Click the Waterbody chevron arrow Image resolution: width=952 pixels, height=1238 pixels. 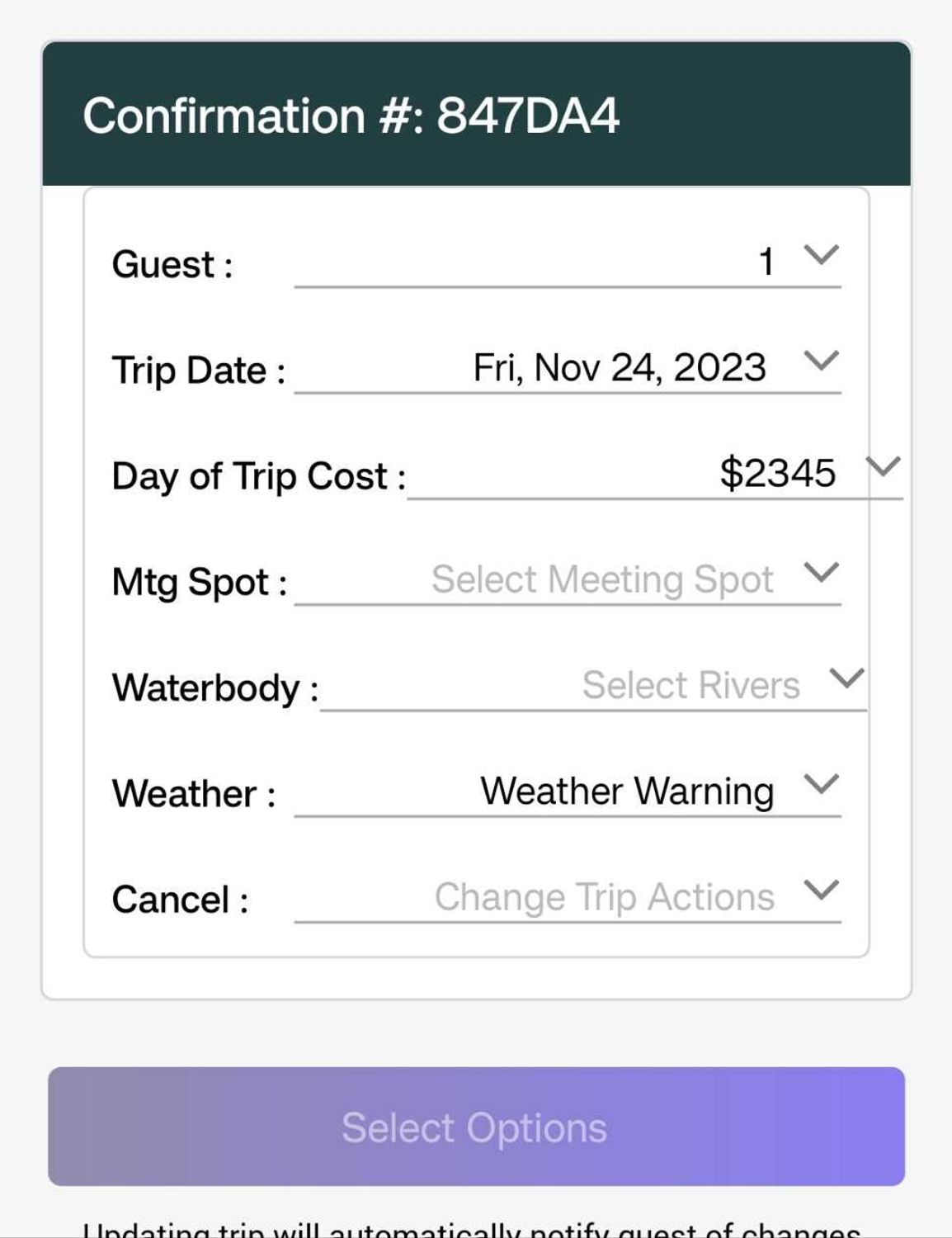847,678
